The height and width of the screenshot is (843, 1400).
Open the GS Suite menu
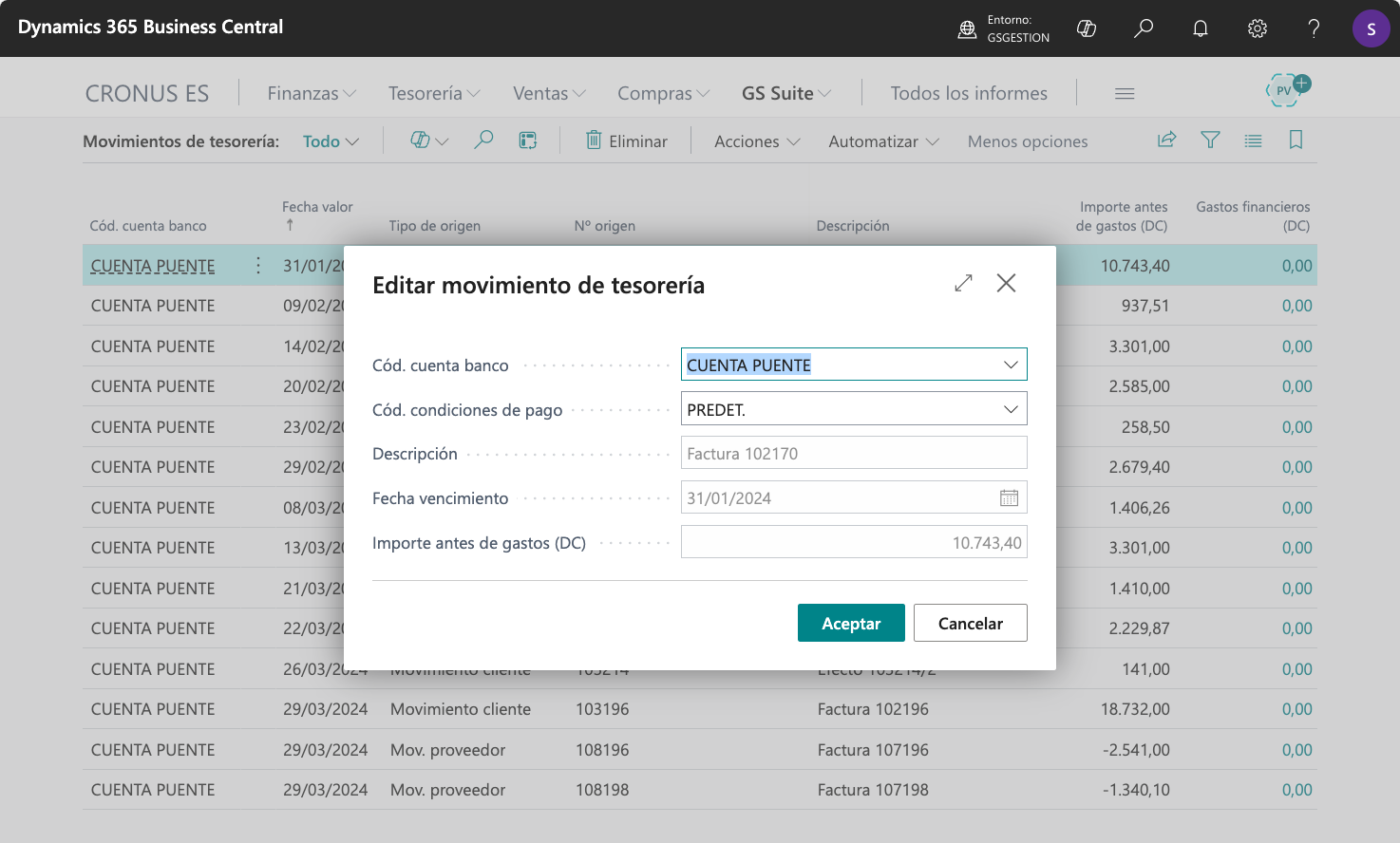coord(785,93)
